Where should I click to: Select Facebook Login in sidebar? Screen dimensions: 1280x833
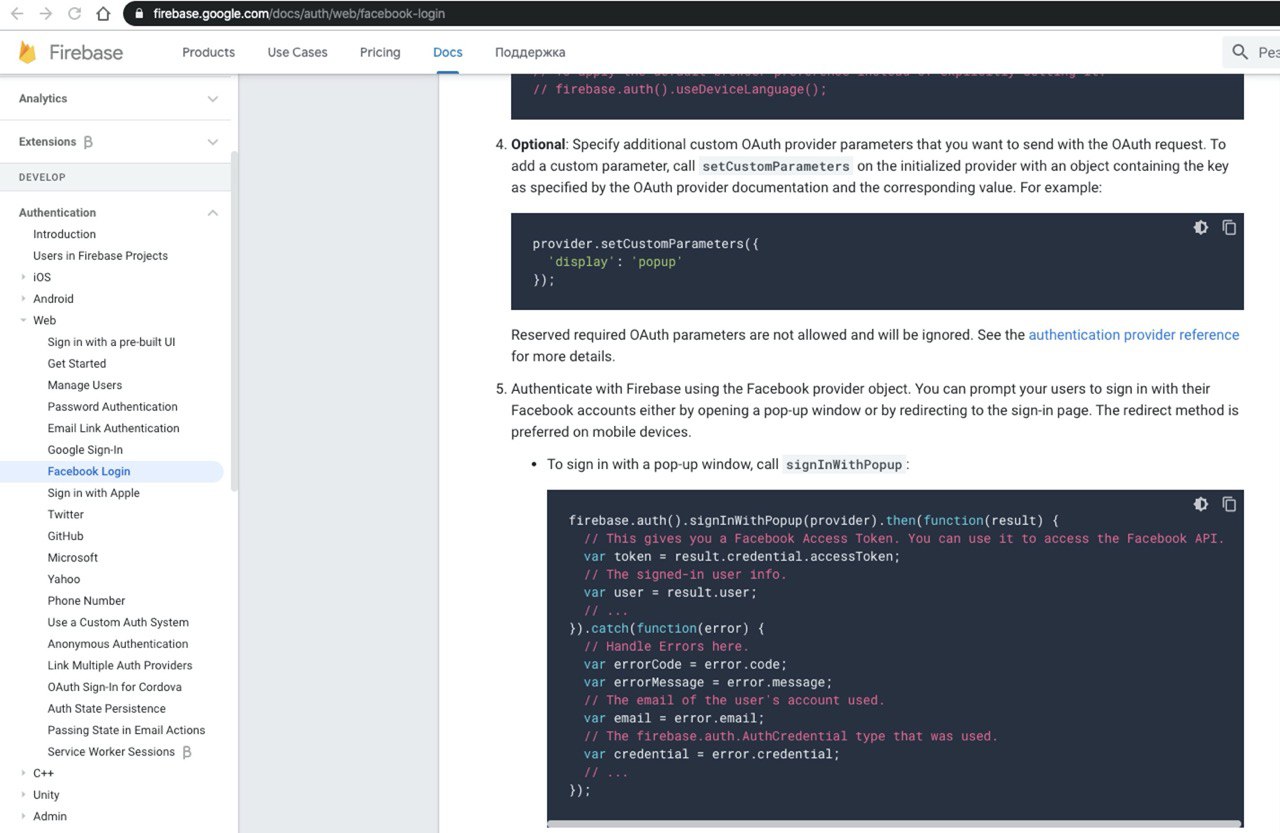[89, 471]
